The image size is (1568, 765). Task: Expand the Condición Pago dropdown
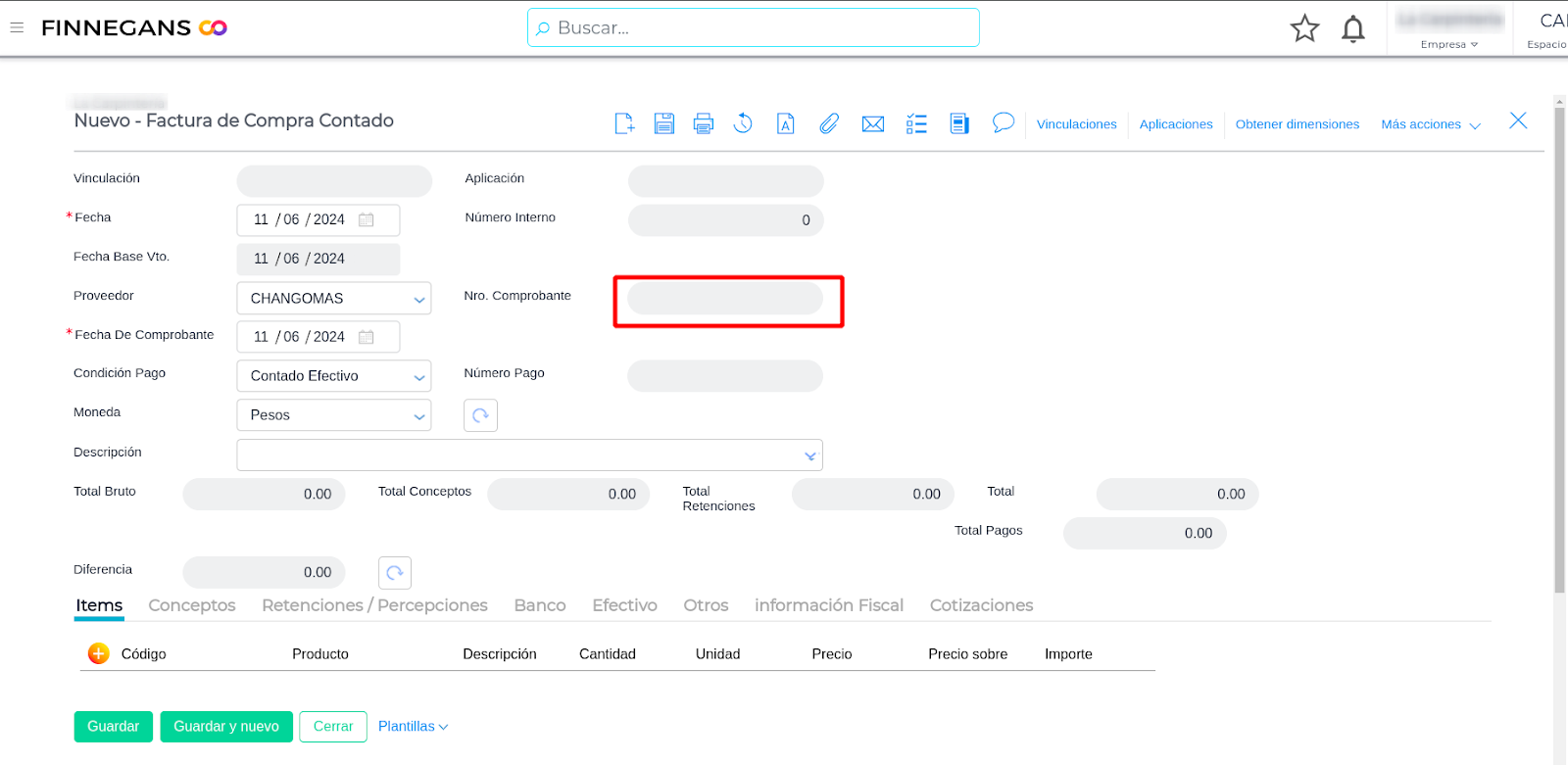[x=418, y=376]
